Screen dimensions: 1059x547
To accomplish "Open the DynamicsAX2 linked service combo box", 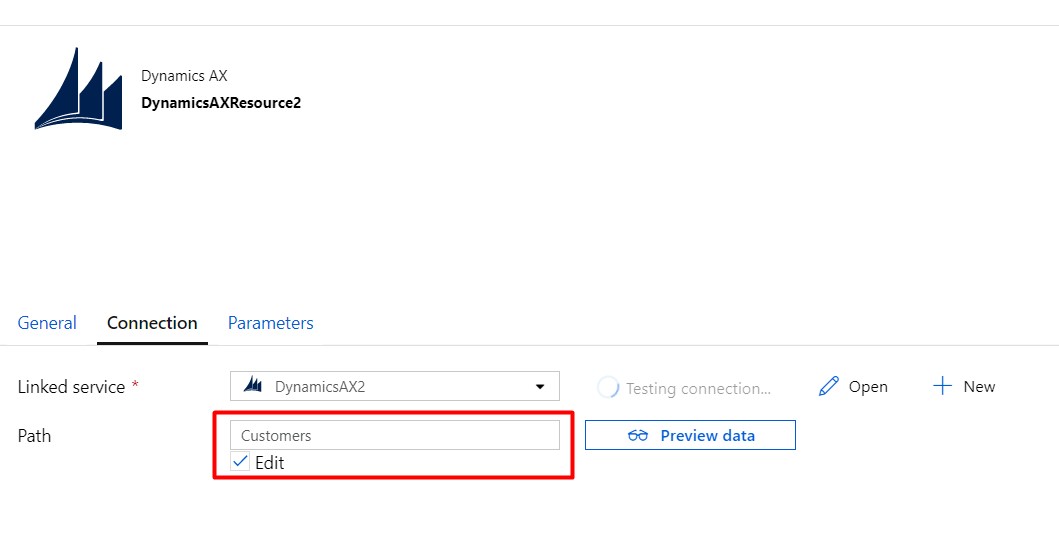I will [394, 386].
